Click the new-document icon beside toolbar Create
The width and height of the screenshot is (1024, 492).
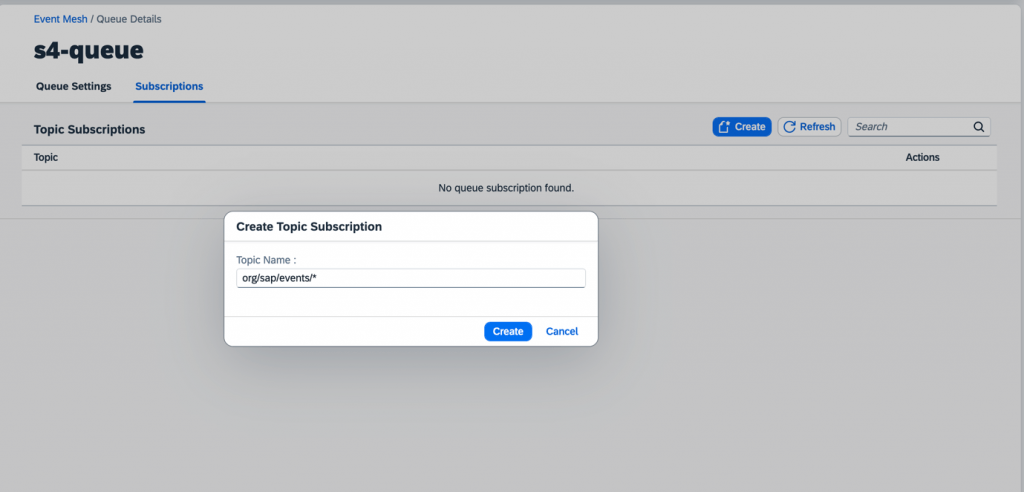point(724,127)
